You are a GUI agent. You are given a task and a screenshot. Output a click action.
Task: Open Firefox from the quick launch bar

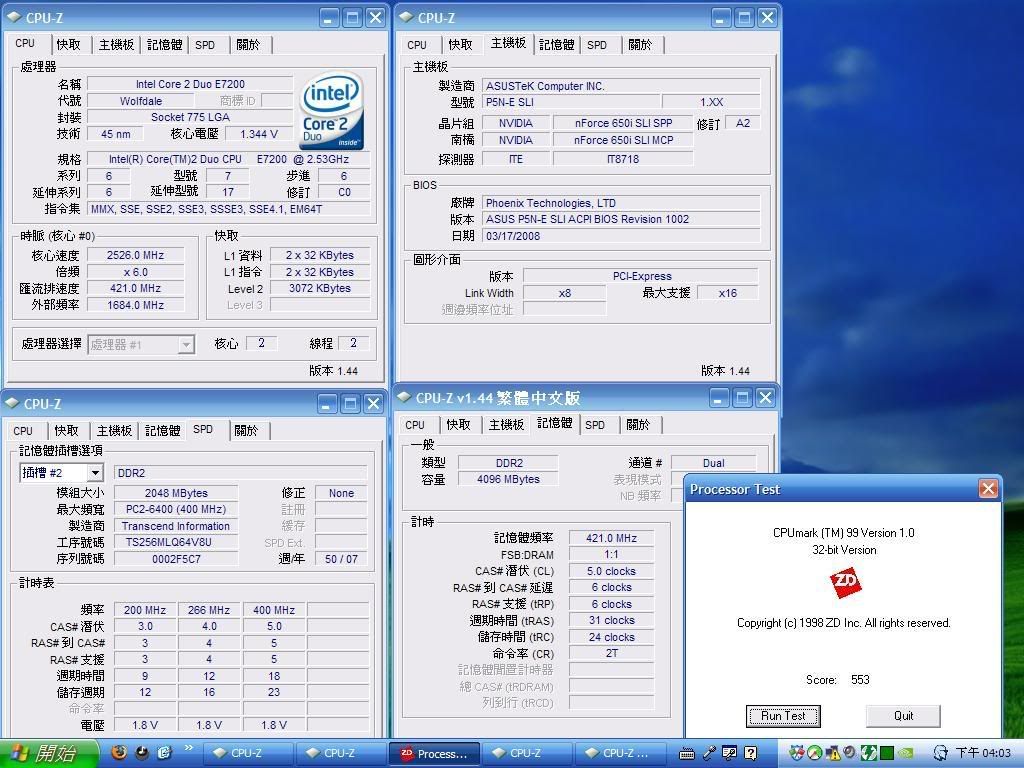119,753
